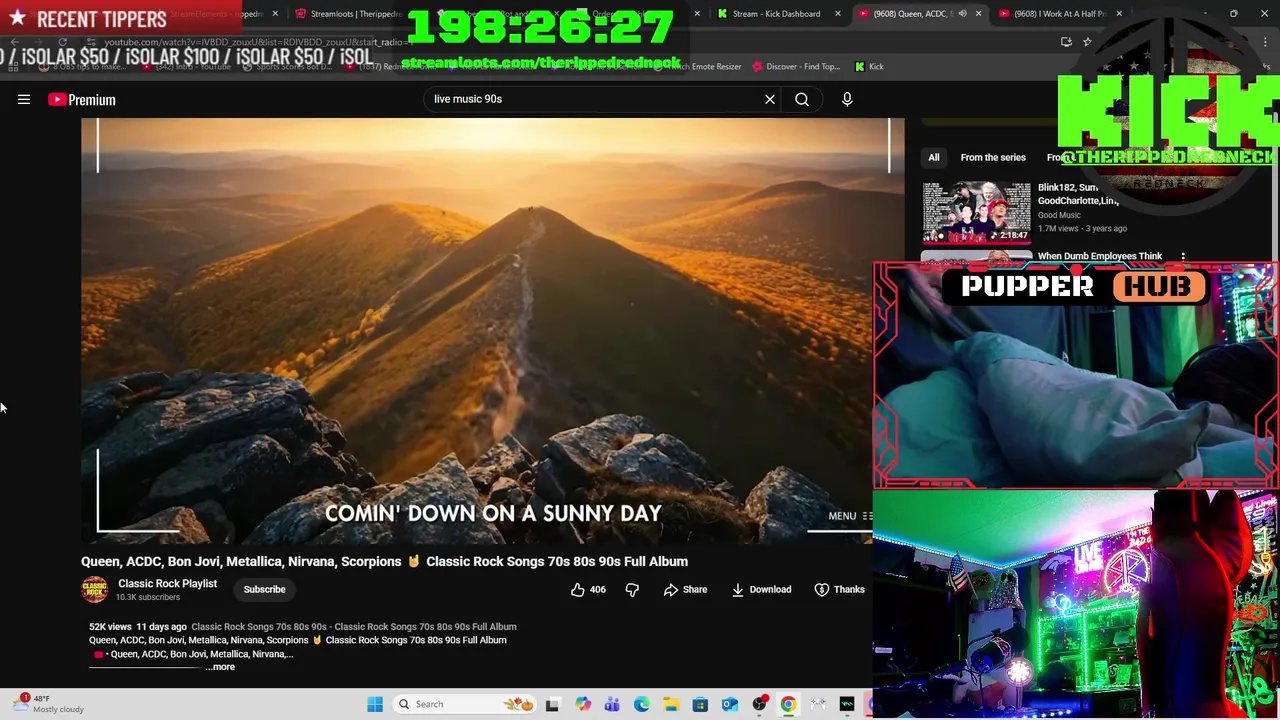Open OBS Studio from the taskbar
The image size is (1280, 720).
pos(760,704)
